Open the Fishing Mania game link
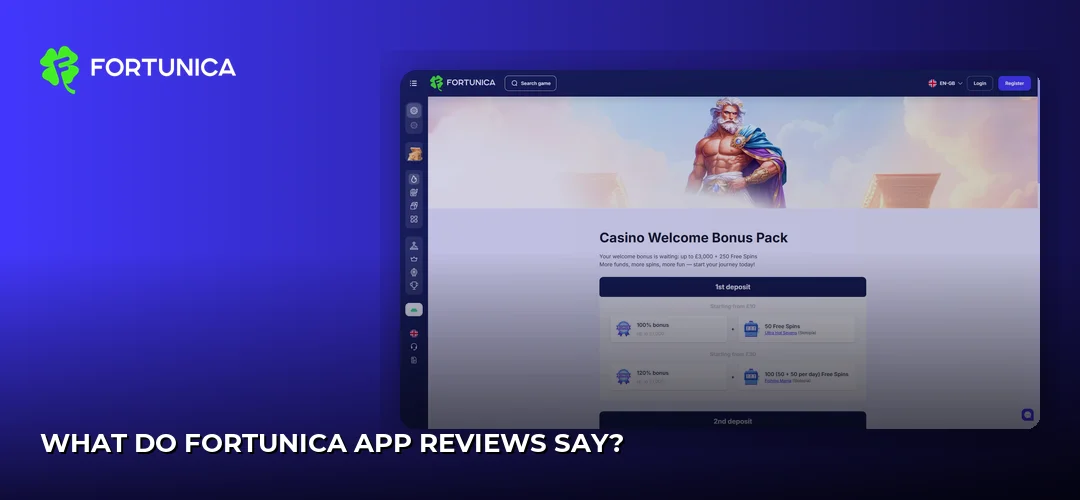The height and width of the screenshot is (500, 1080). pos(778,381)
